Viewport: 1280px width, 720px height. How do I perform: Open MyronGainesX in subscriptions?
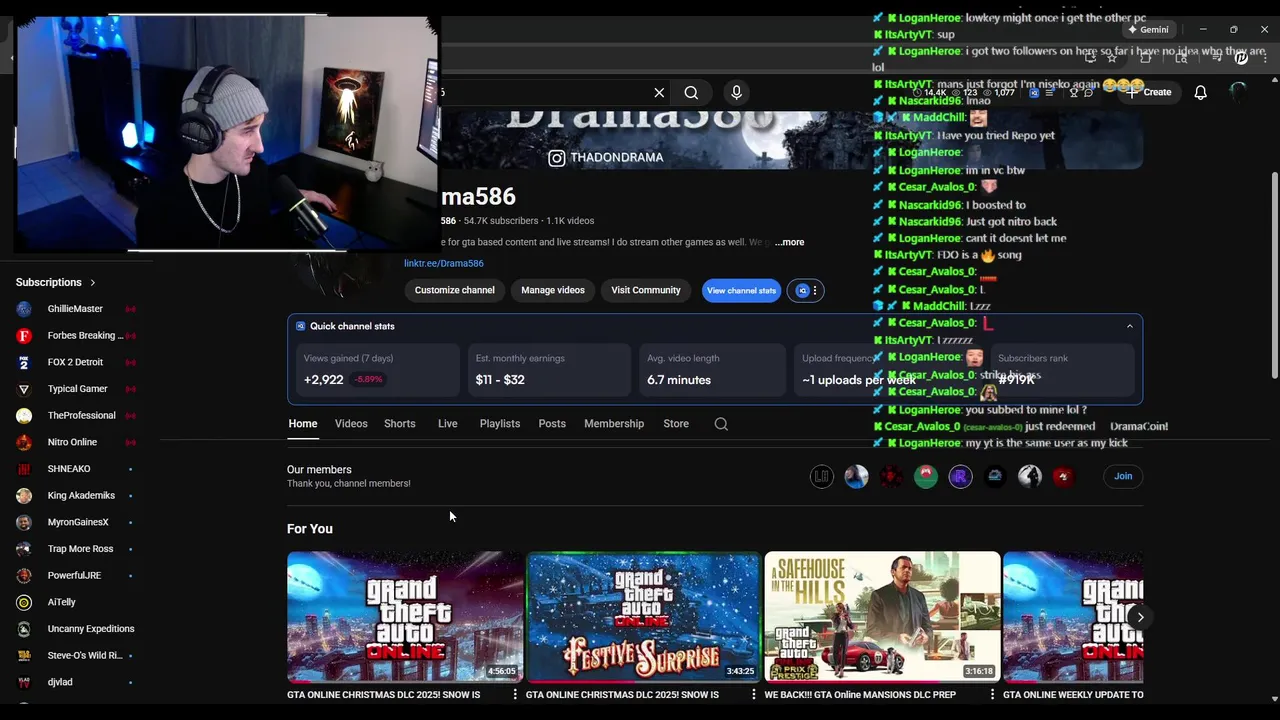point(78,522)
